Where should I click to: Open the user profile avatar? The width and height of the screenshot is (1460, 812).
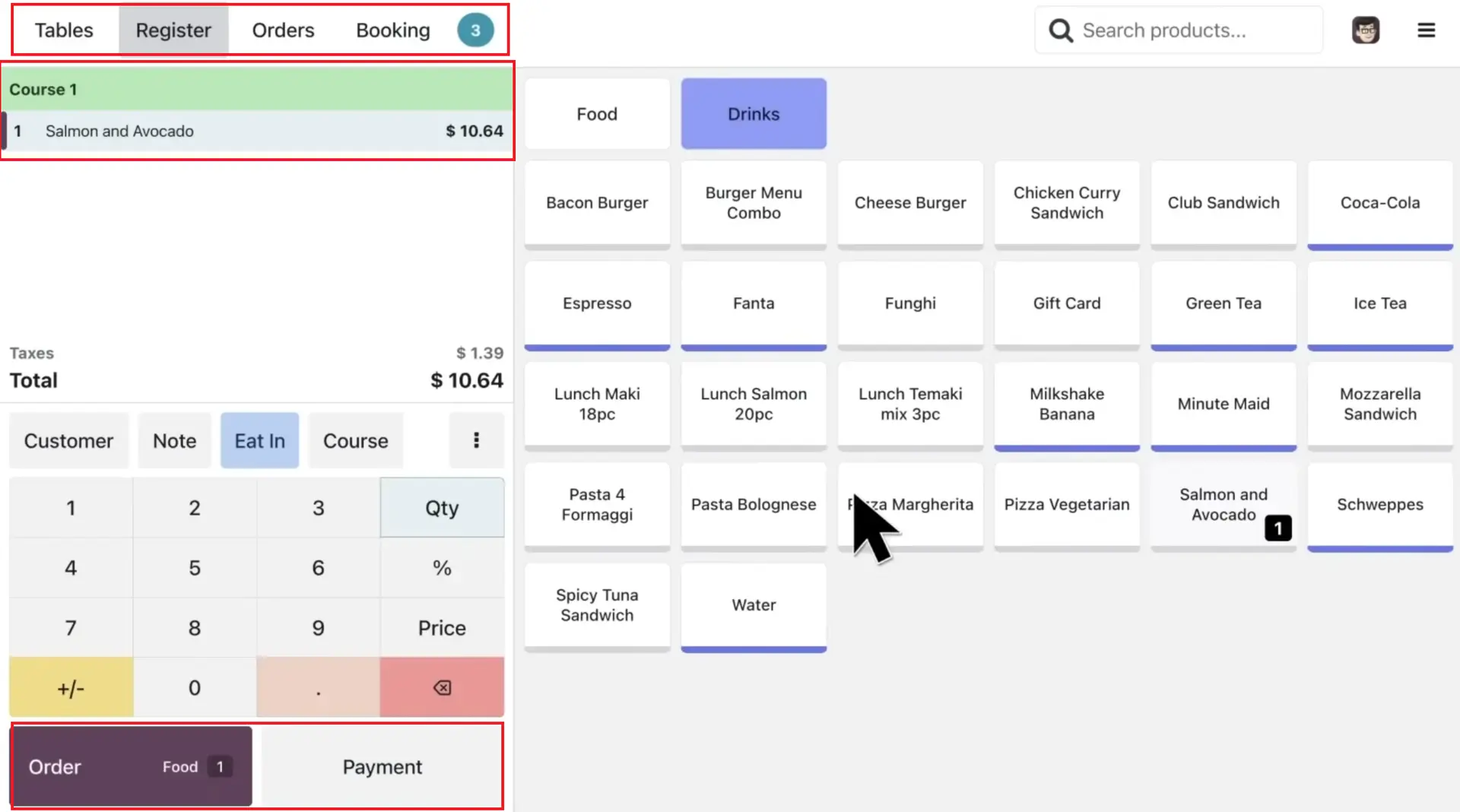tap(1366, 30)
